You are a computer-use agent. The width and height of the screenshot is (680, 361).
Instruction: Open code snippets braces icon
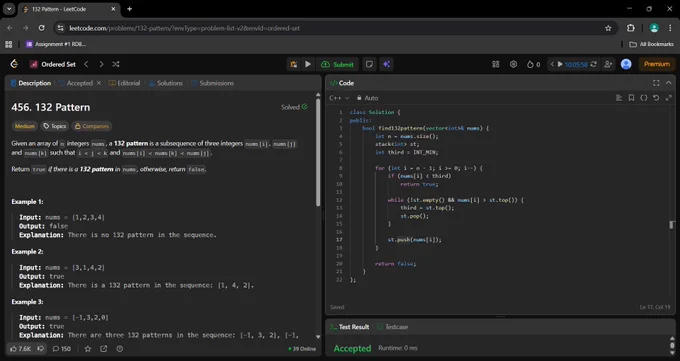tap(644, 98)
